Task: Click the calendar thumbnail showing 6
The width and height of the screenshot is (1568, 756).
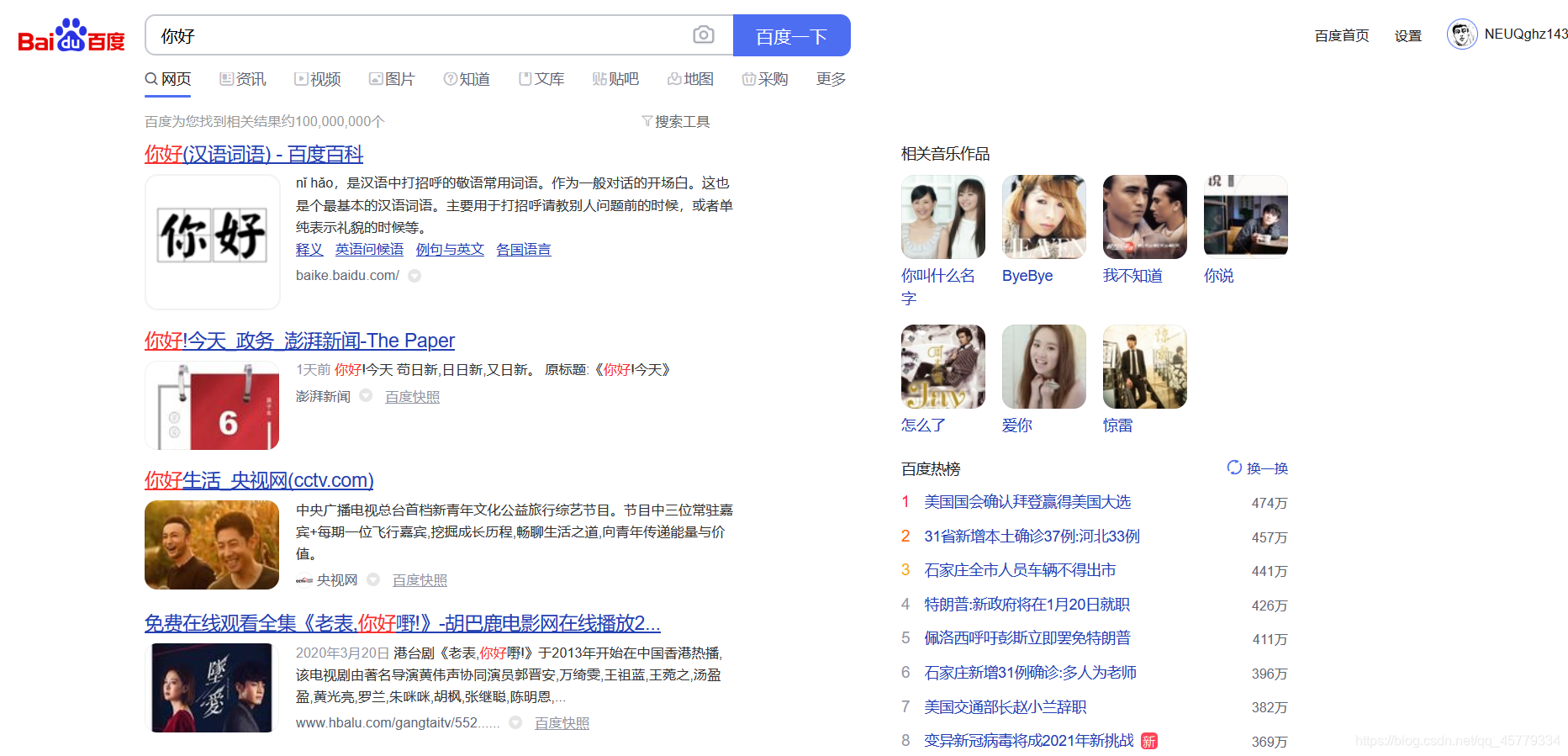Action: tap(212, 405)
